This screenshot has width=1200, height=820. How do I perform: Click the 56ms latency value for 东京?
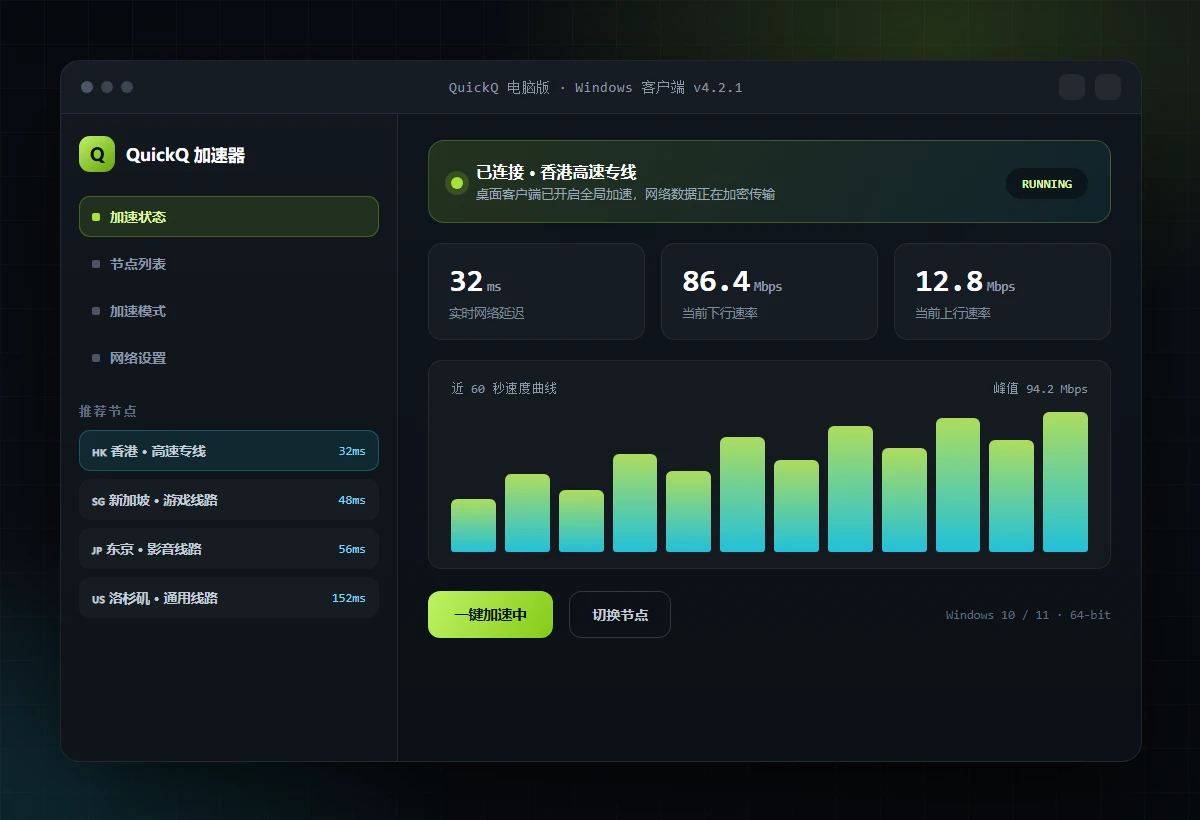coord(352,549)
